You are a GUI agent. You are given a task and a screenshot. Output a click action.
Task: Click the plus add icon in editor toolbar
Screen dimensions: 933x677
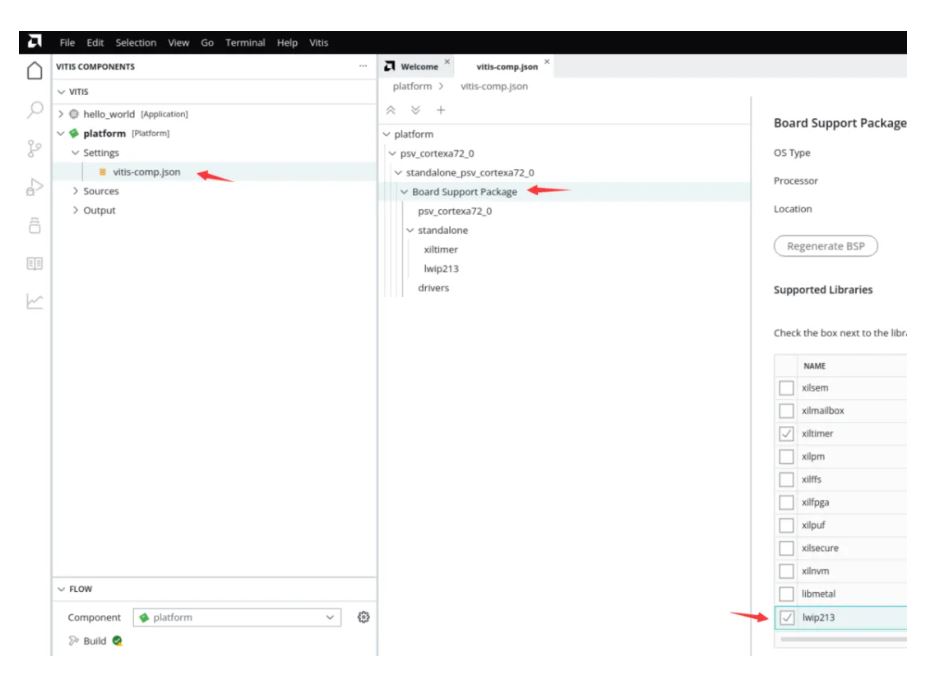tap(441, 110)
